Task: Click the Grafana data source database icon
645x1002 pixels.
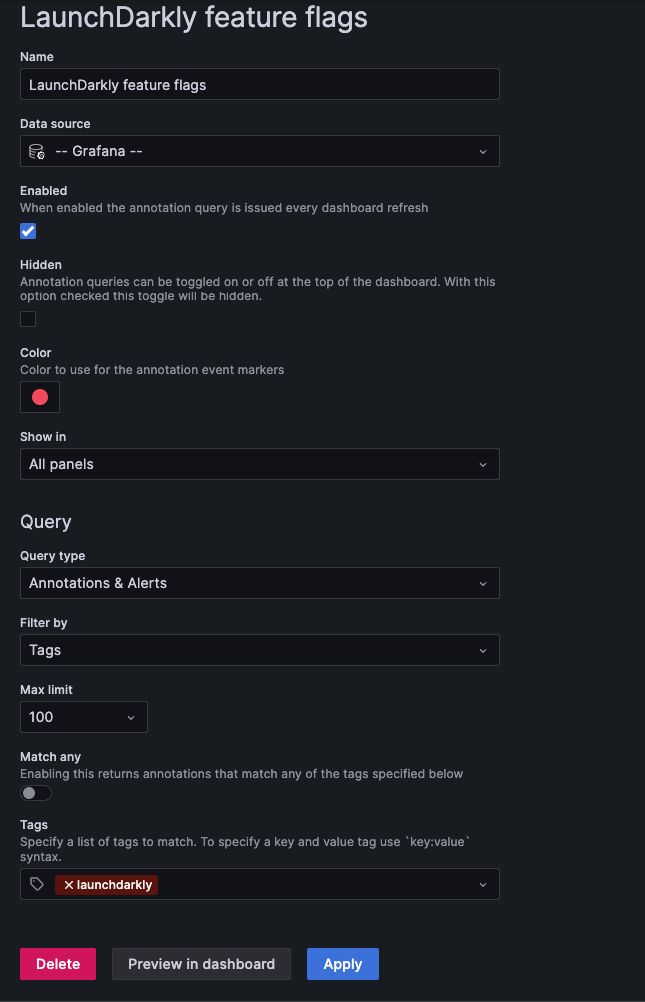Action: [x=36, y=151]
